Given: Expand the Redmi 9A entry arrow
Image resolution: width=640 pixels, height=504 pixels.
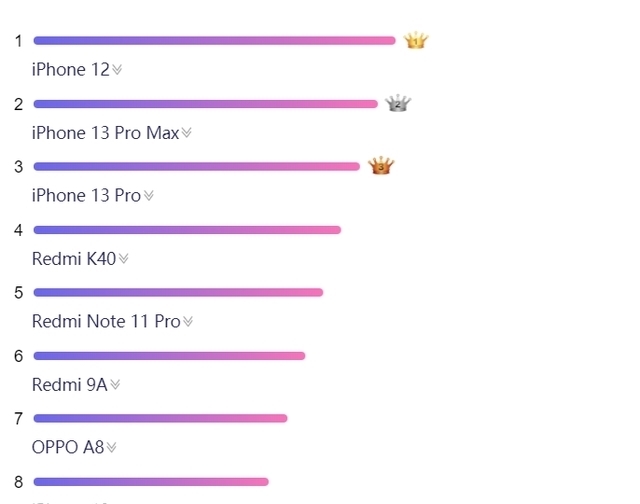Looking at the screenshot, I should coord(115,384).
